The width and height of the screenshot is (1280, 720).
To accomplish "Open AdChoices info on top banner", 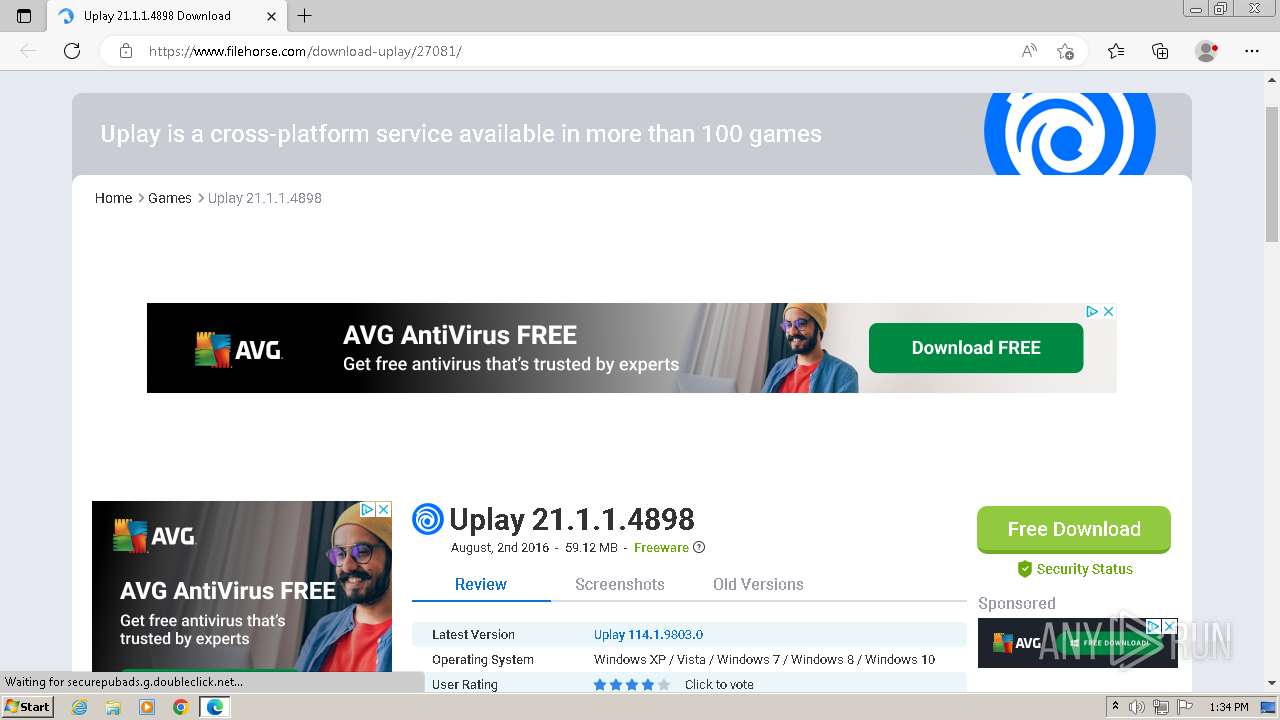I will pyautogui.click(x=1093, y=311).
